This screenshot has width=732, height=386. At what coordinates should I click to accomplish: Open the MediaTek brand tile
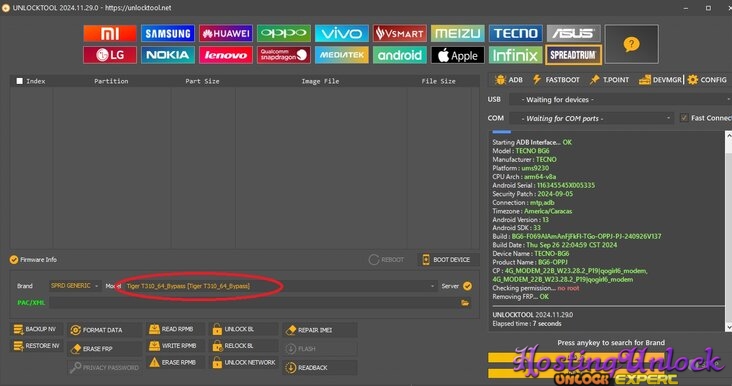coord(342,55)
